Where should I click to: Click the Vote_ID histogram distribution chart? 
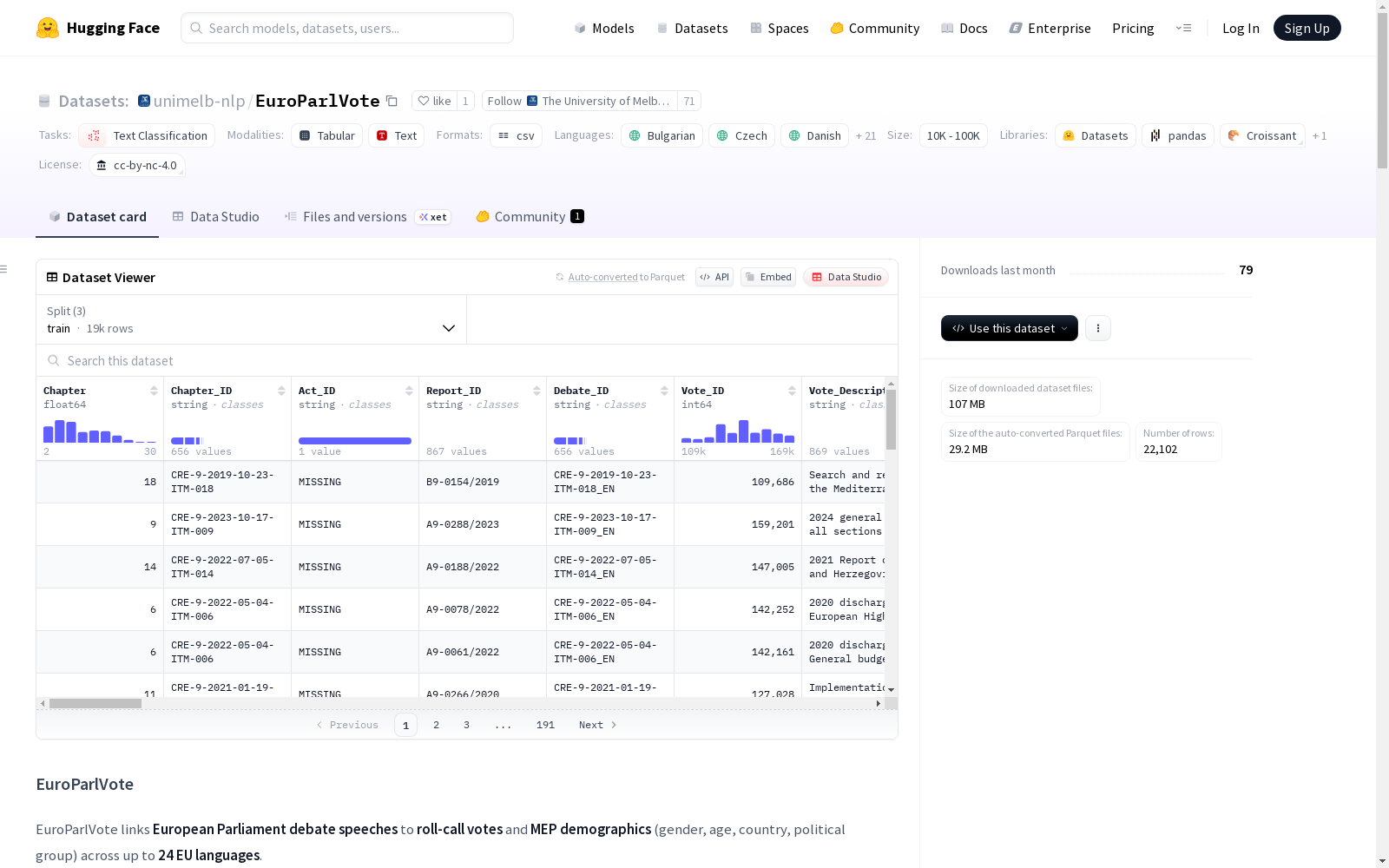738,431
